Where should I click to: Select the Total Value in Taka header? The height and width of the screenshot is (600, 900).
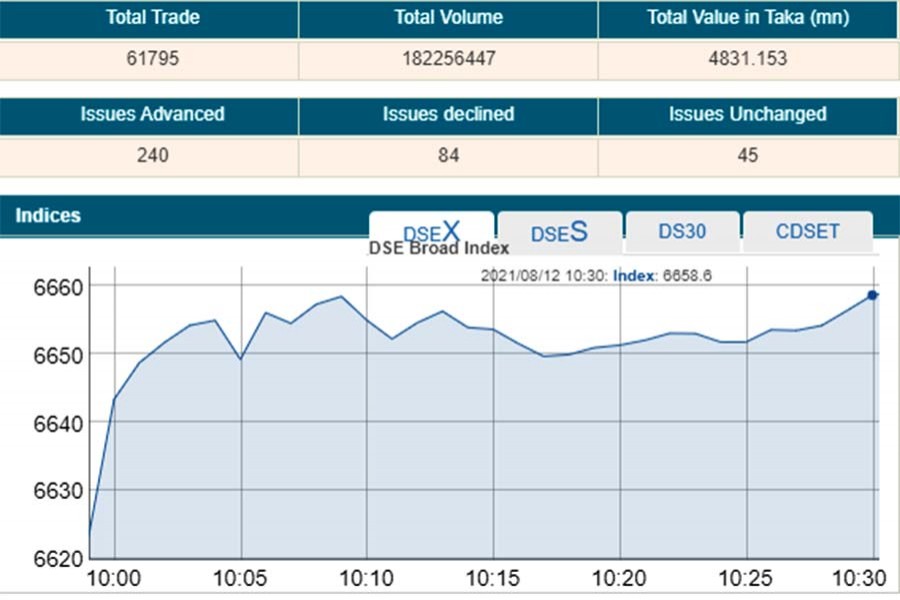(x=747, y=19)
